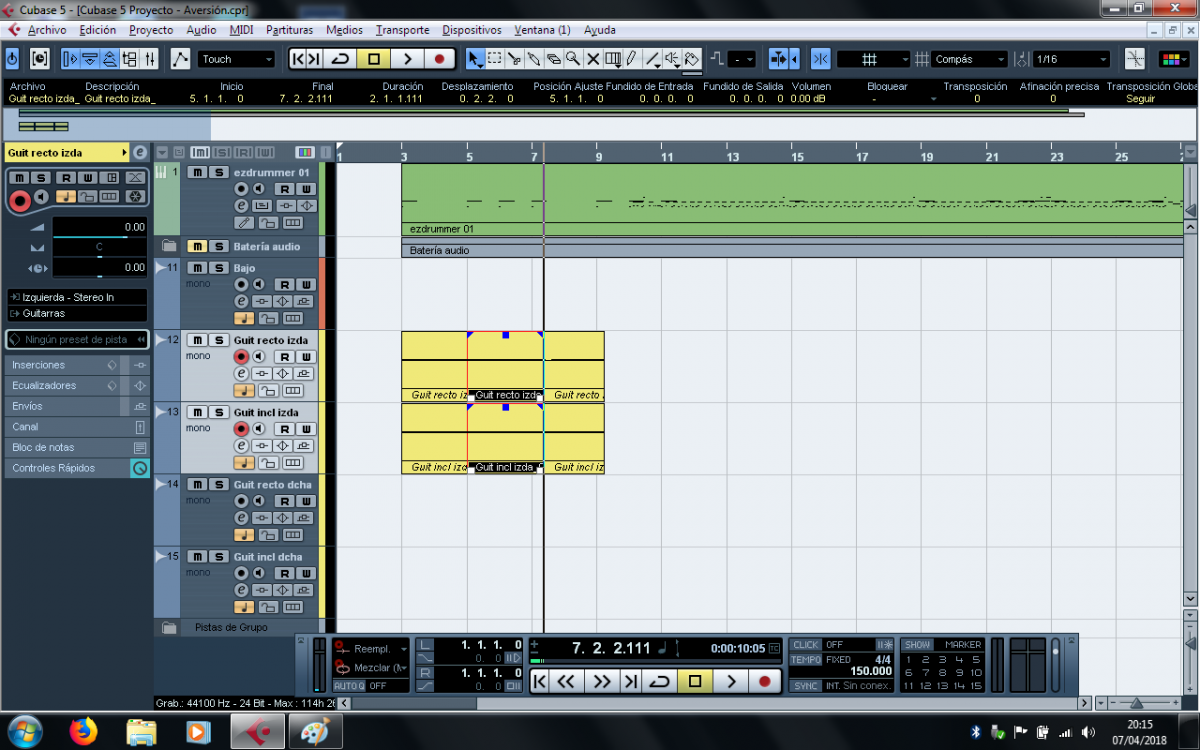Show the Inspector panel
The image size is (1200, 750).
coord(69,59)
